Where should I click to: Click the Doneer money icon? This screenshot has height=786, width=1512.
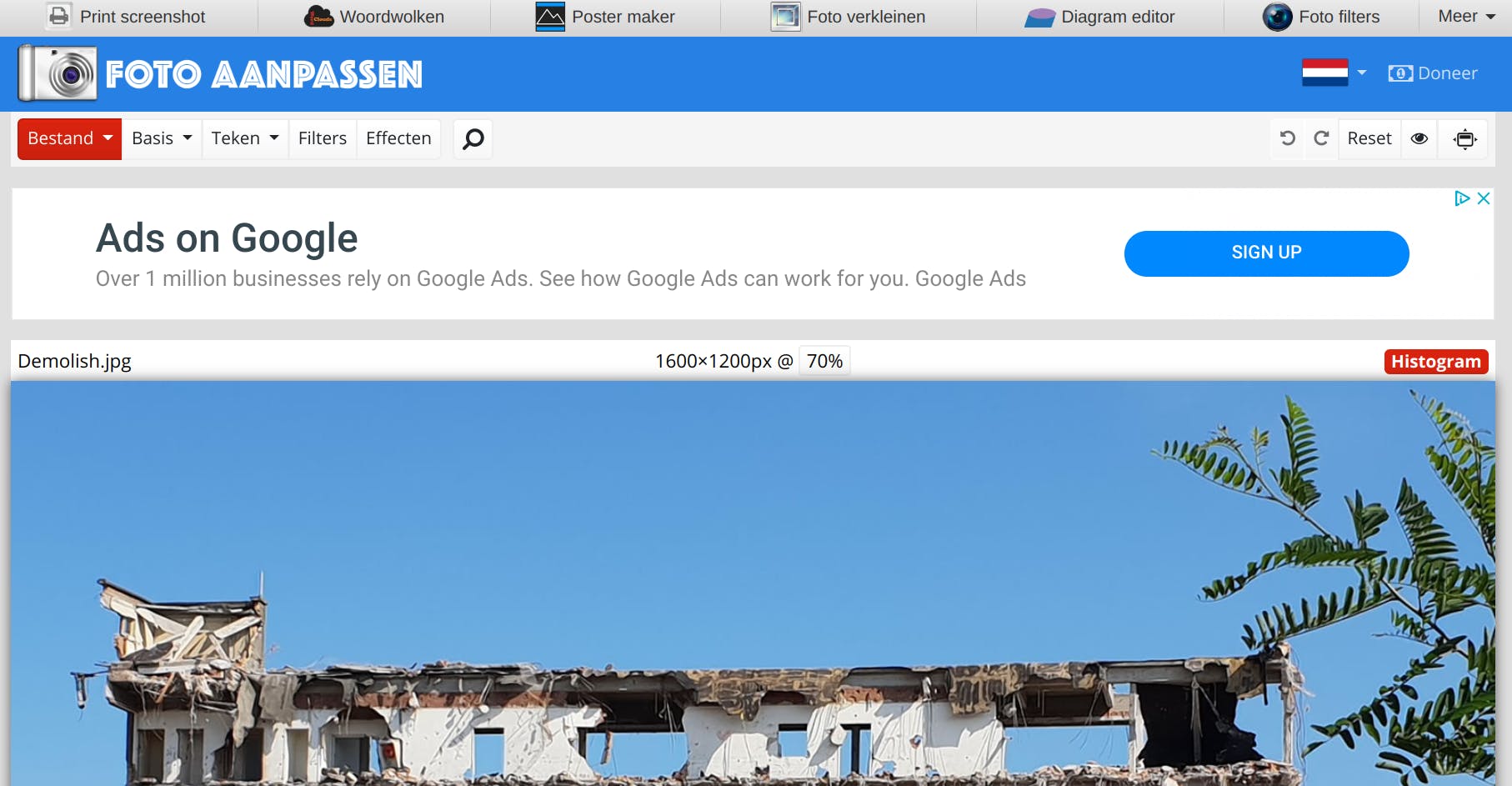pos(1400,73)
